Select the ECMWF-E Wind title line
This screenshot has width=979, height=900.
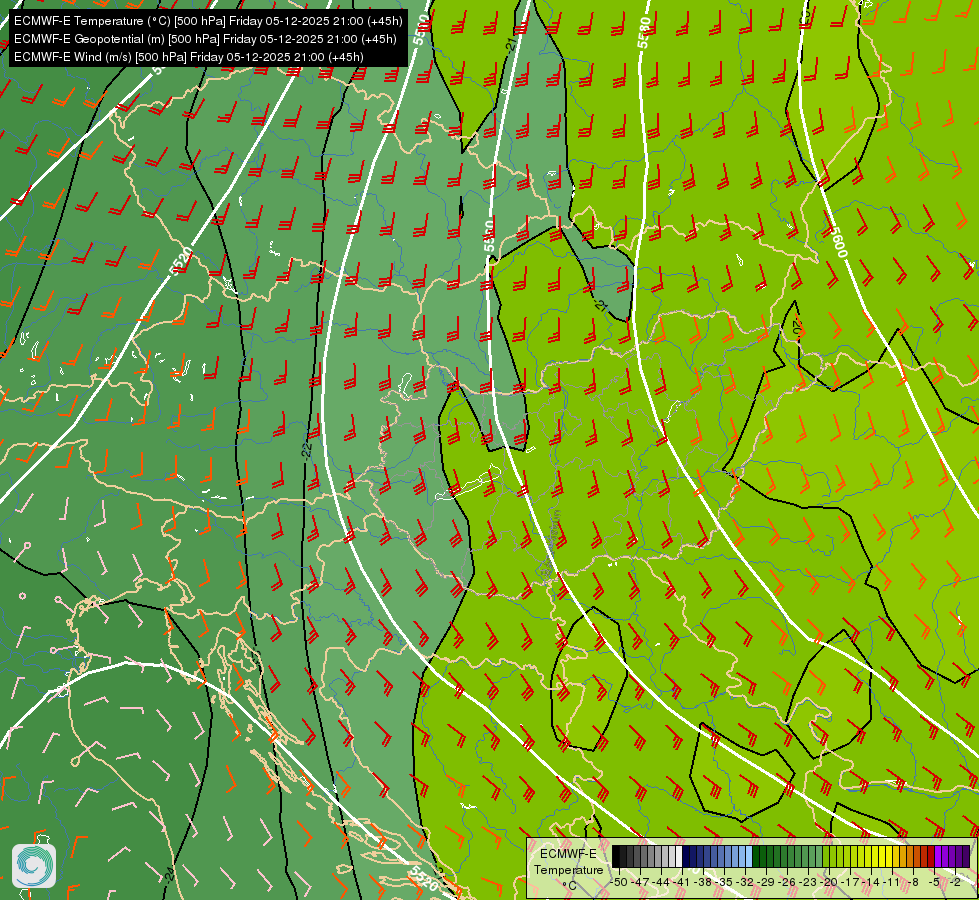pos(189,57)
